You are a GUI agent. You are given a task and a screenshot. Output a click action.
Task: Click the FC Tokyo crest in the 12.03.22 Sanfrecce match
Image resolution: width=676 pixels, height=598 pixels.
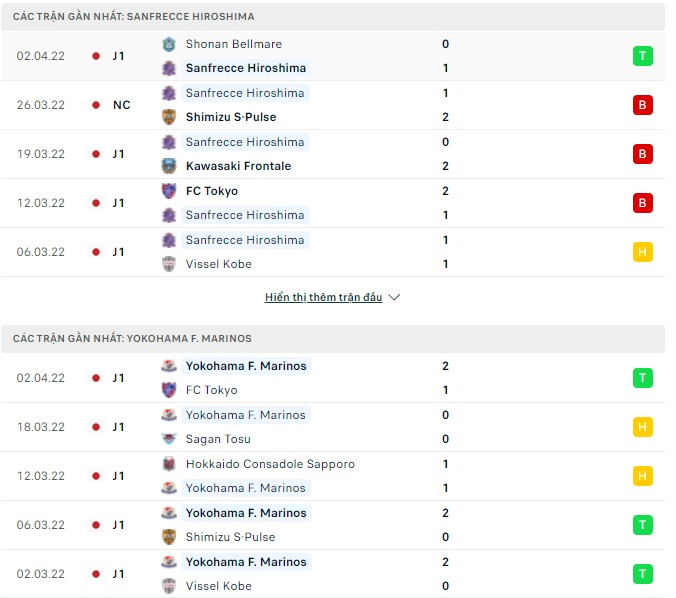click(x=168, y=191)
